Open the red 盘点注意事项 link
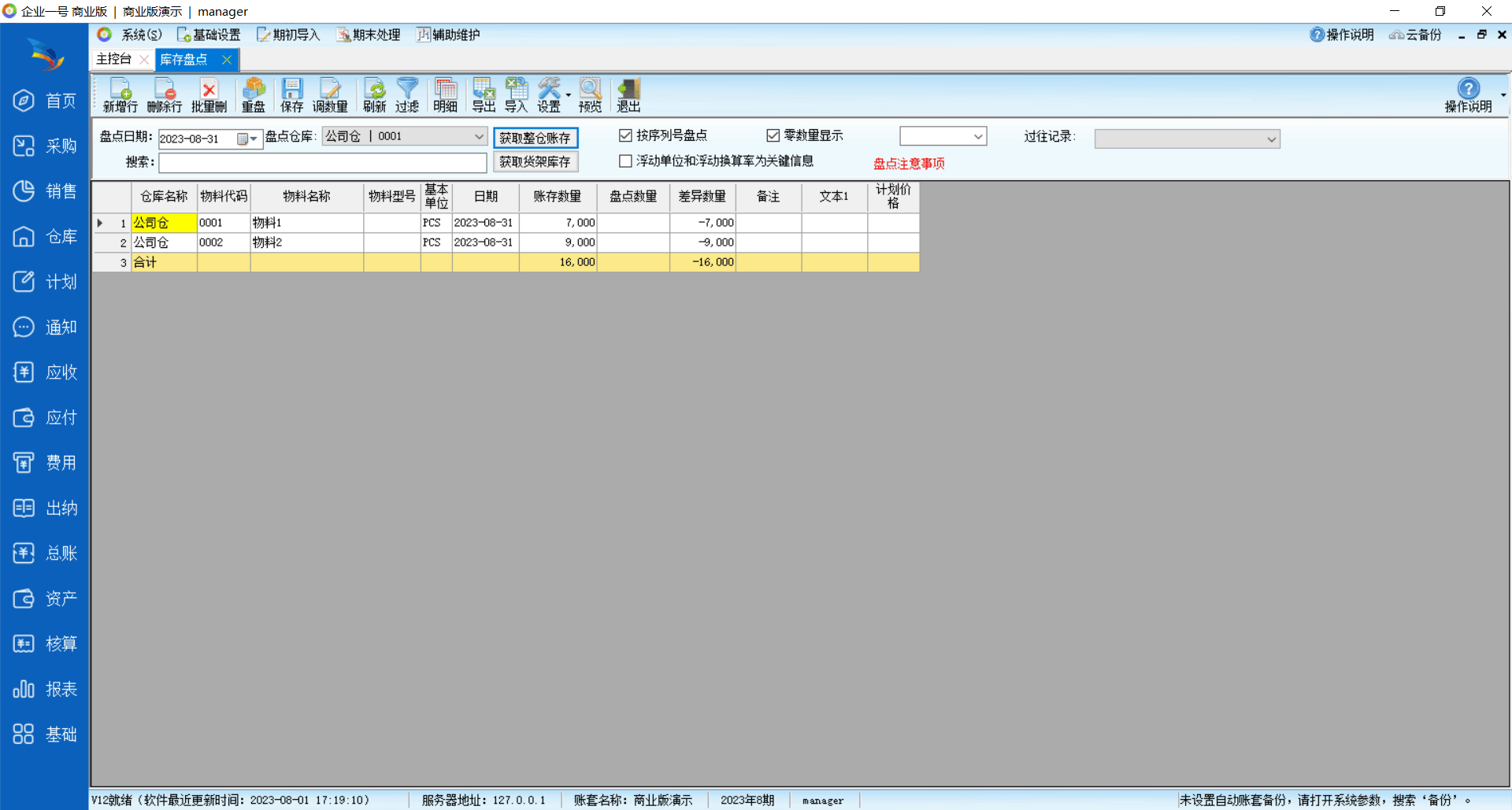This screenshot has height=810, width=1512. [x=909, y=164]
